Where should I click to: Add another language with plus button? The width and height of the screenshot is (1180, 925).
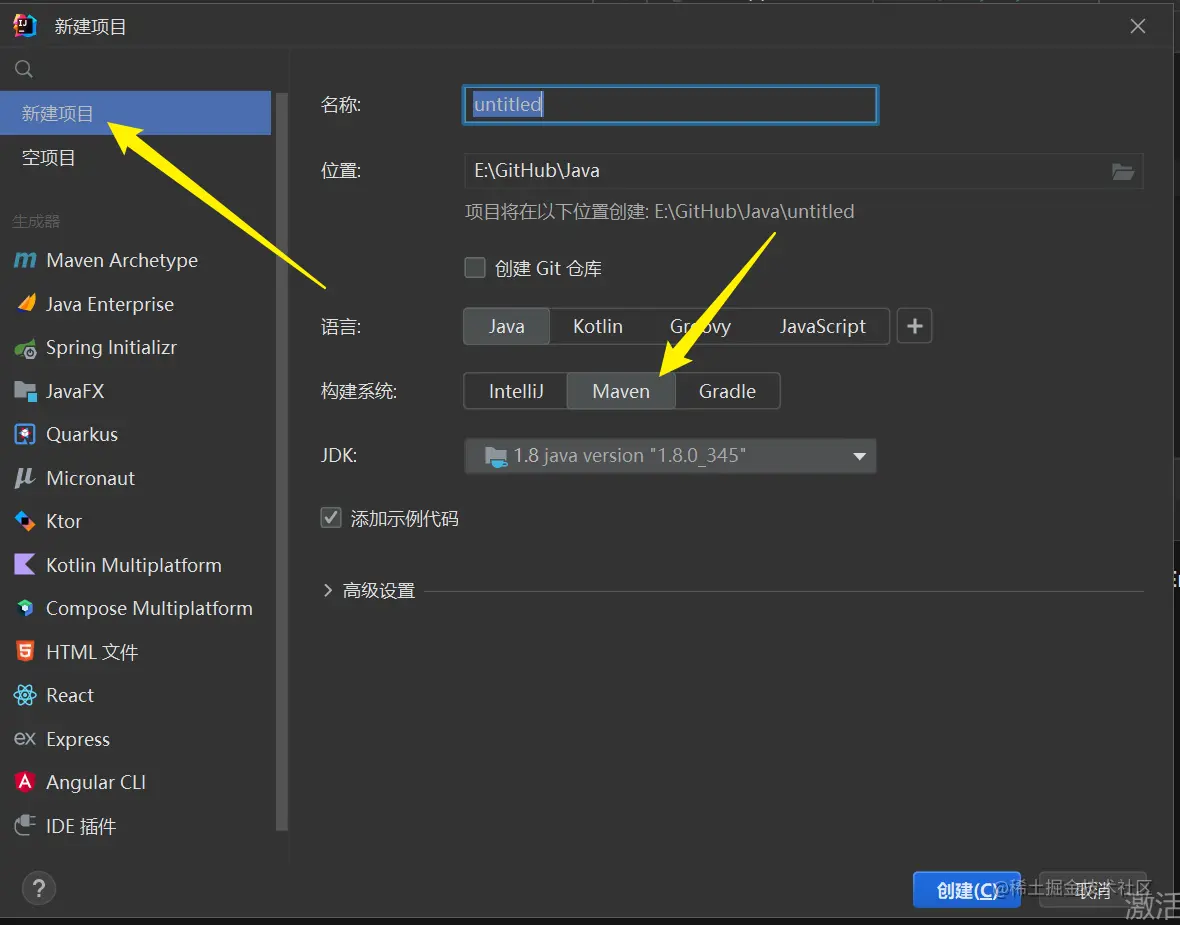click(914, 326)
